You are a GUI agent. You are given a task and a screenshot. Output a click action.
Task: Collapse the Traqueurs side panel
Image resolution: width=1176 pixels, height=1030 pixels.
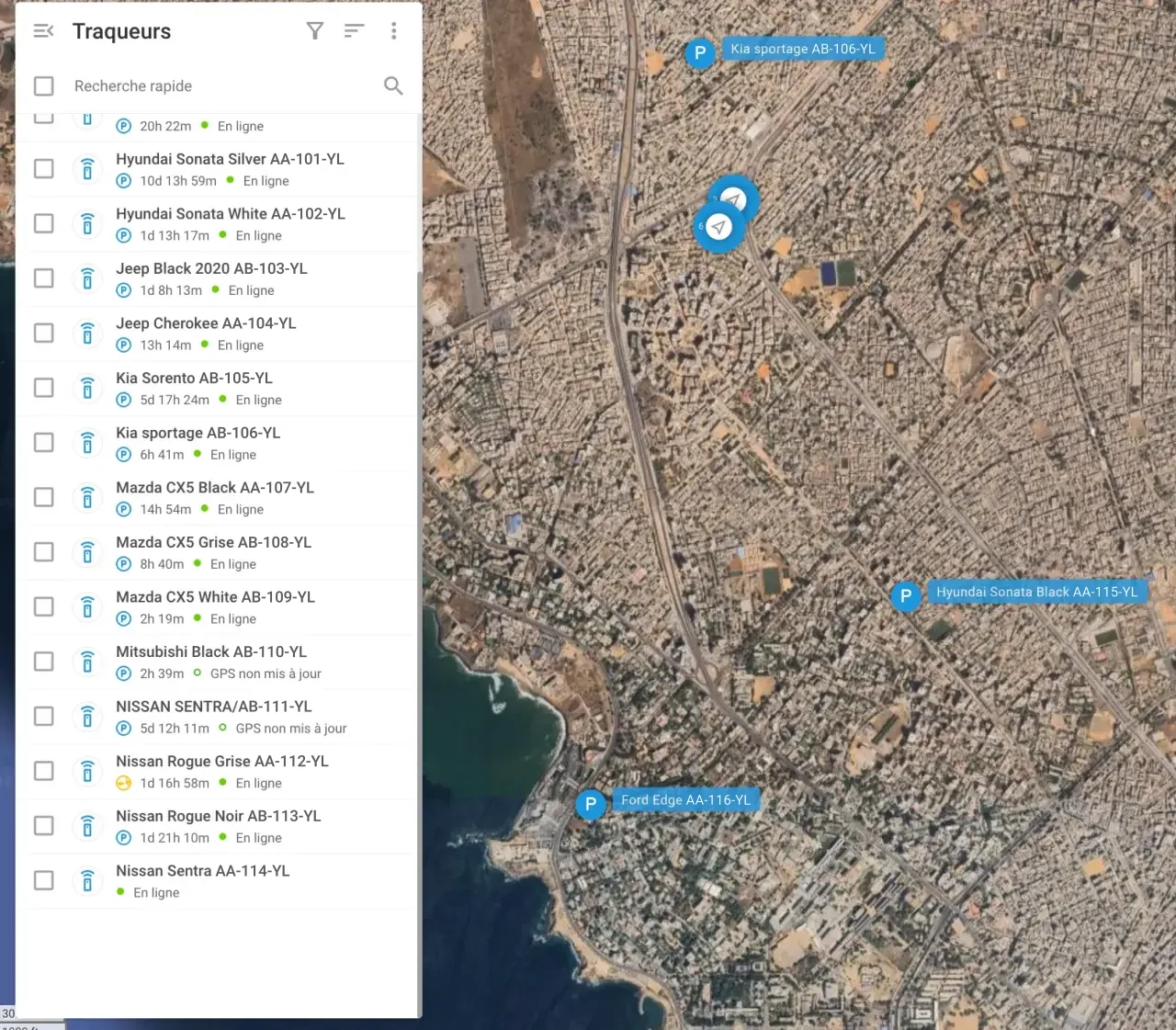click(43, 31)
